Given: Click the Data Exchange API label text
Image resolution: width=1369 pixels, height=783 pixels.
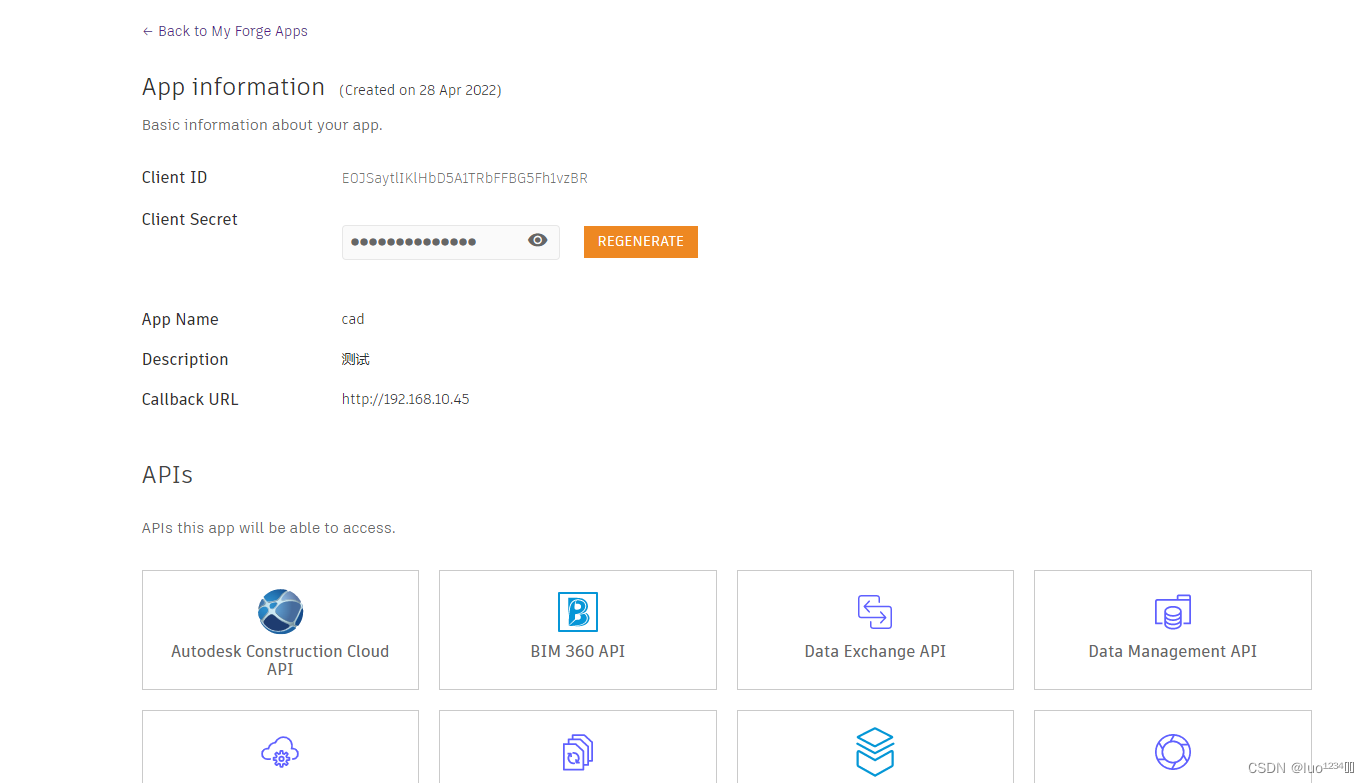Looking at the screenshot, I should tap(875, 651).
